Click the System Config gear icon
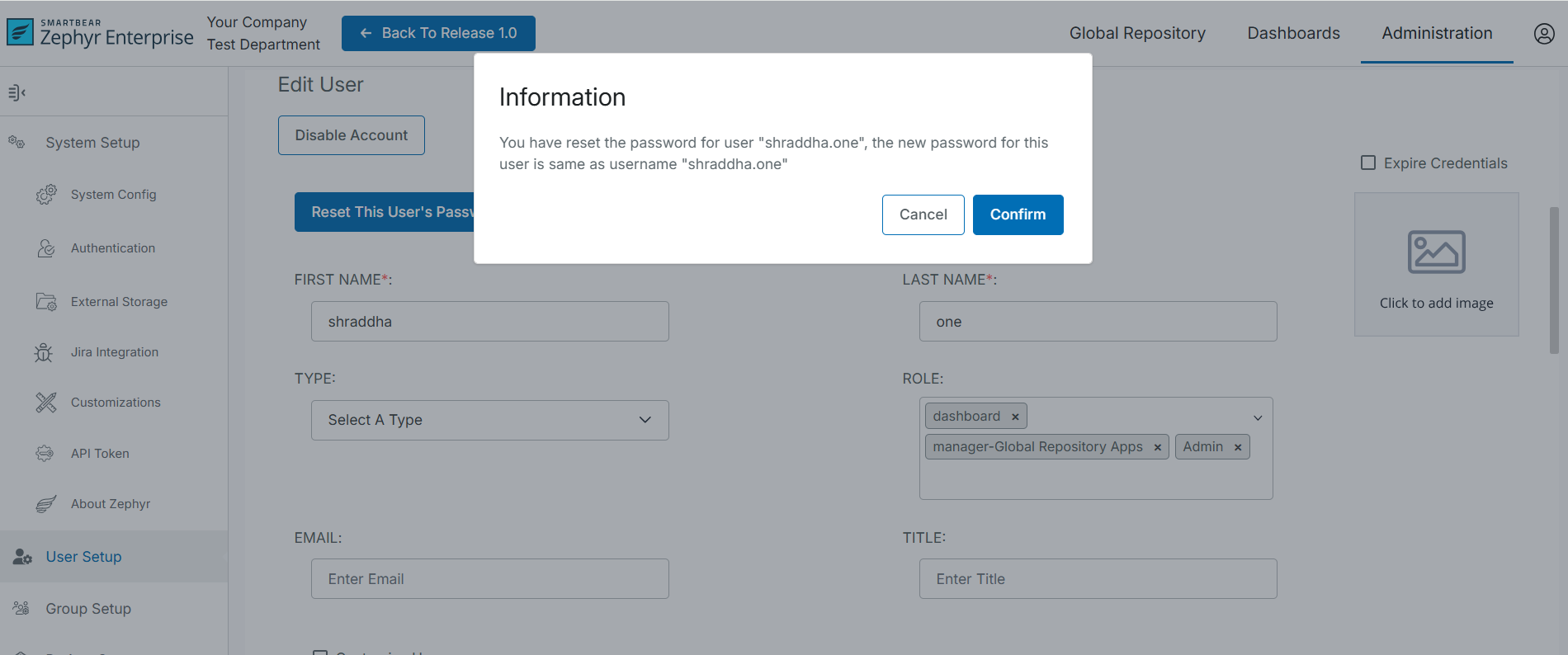The height and width of the screenshot is (655, 1568). [46, 195]
